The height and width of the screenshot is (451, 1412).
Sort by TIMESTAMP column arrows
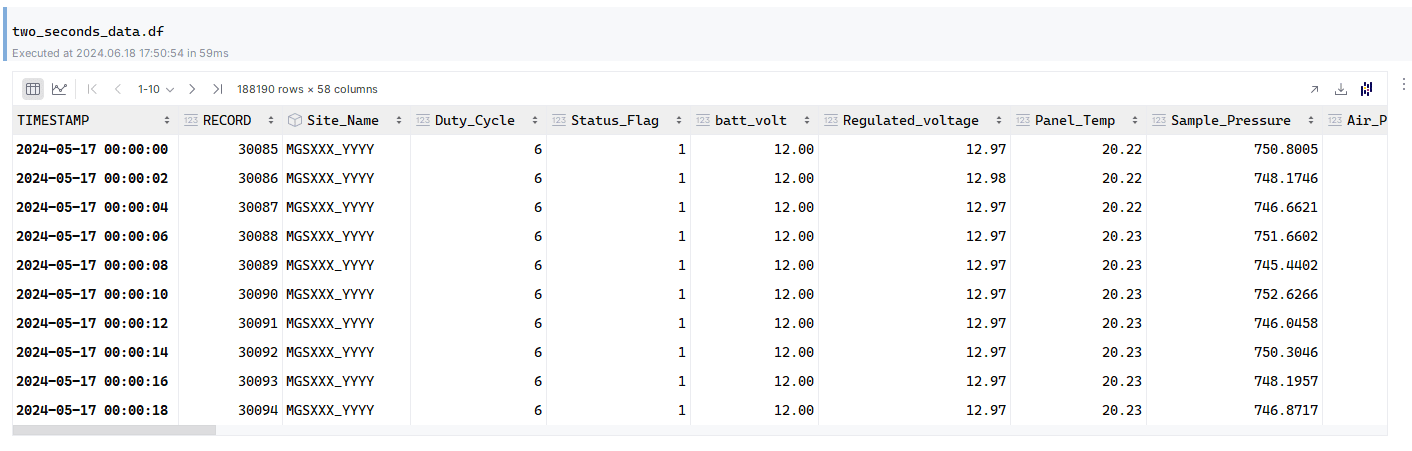click(x=167, y=120)
